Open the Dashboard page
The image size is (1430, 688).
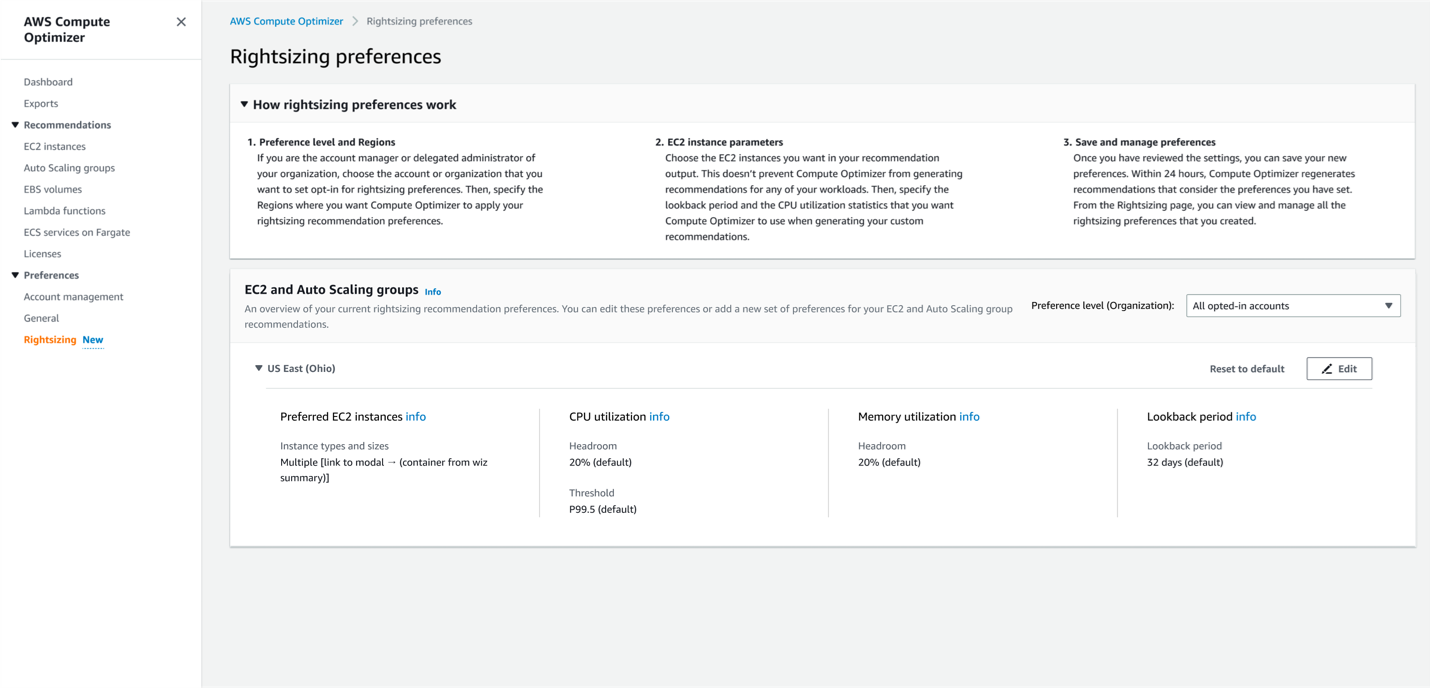[x=48, y=82]
